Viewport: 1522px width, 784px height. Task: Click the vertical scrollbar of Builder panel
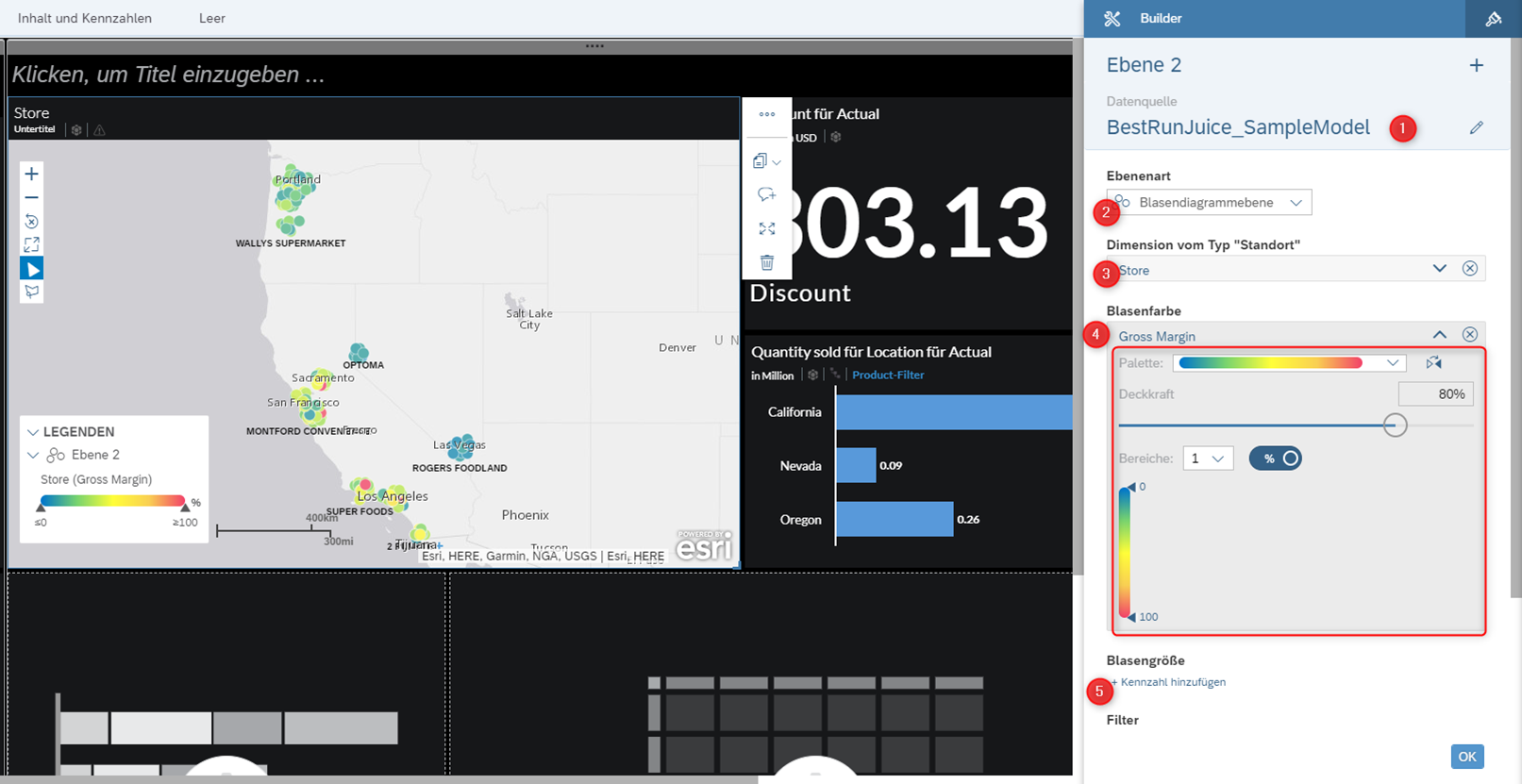coord(1515,317)
